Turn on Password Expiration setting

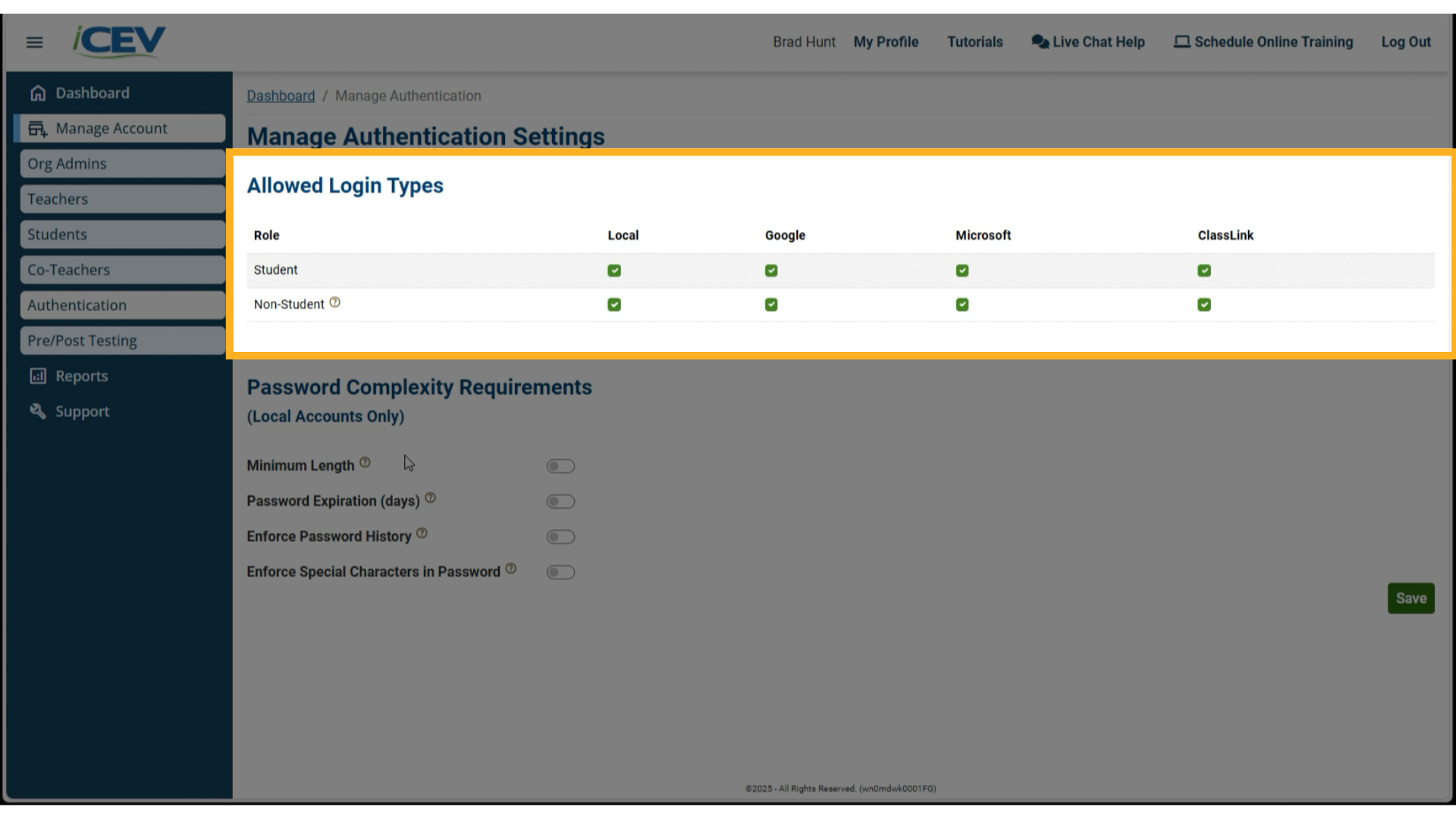click(x=560, y=501)
